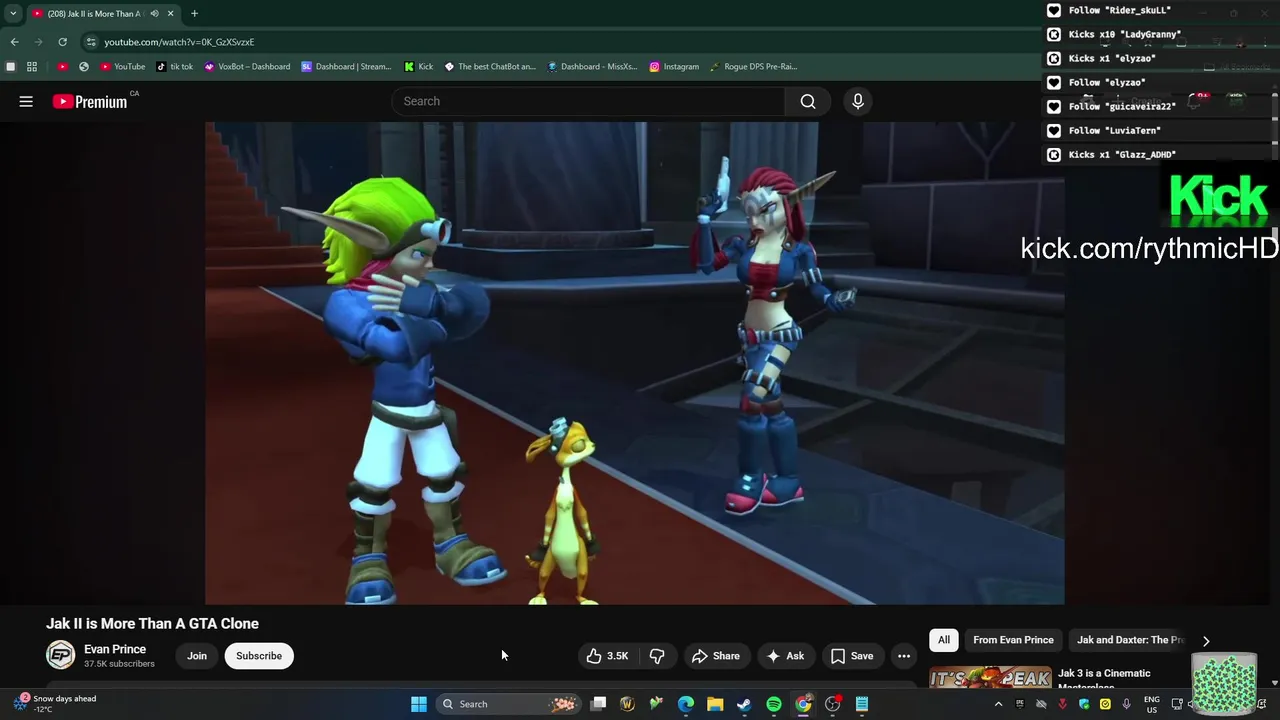Click the microphone icon in system tray
Screen dimensions: 1280x720
(x=1126, y=704)
